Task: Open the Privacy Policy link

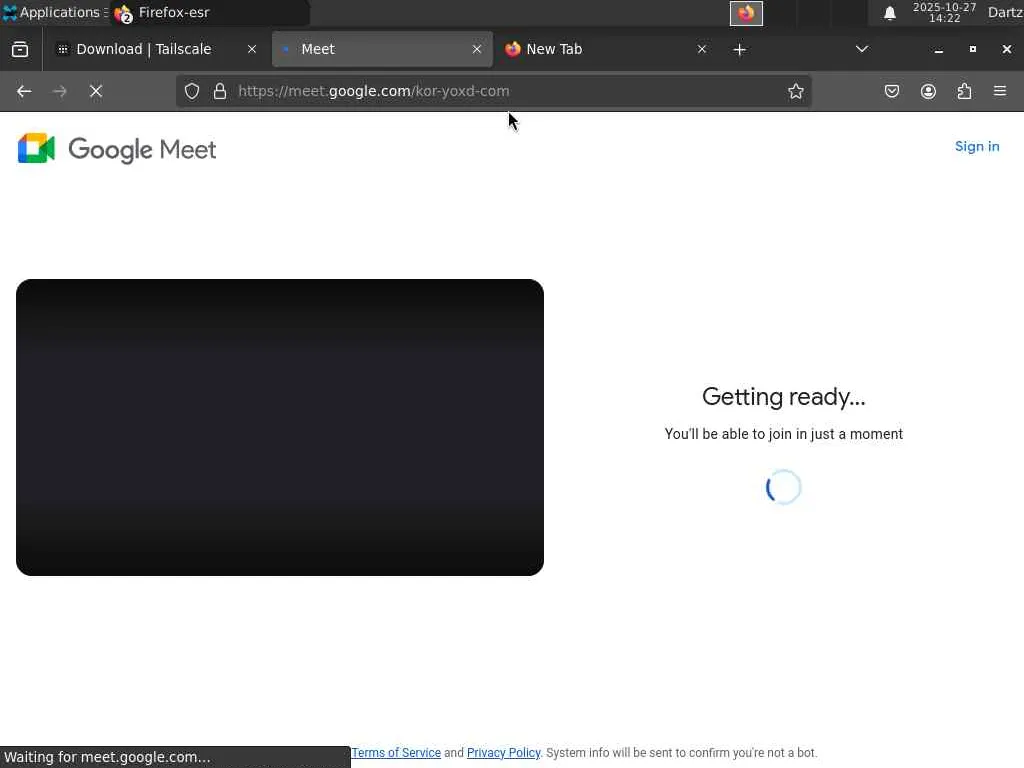Action: (504, 752)
